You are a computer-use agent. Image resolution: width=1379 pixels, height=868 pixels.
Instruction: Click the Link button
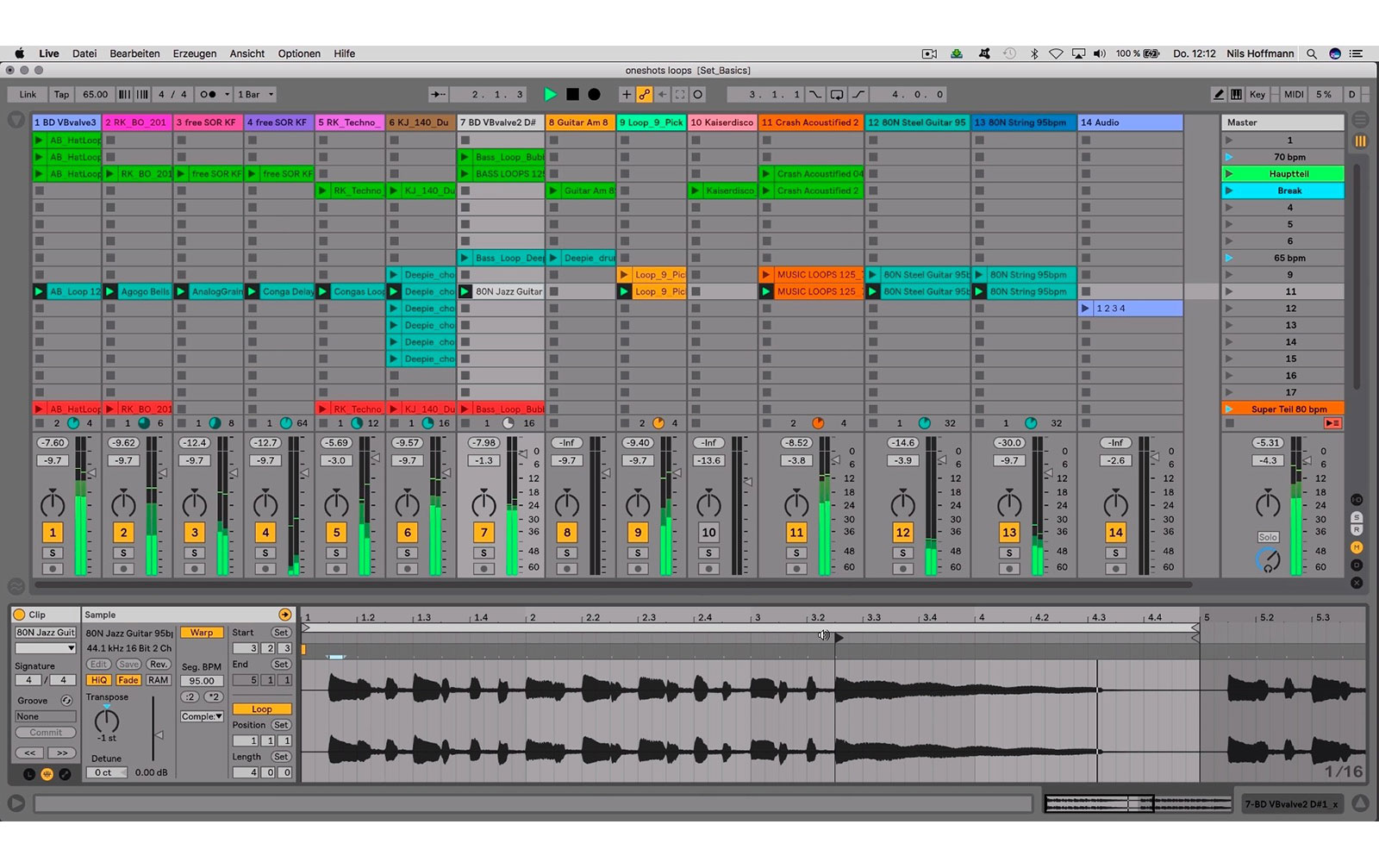(28, 94)
